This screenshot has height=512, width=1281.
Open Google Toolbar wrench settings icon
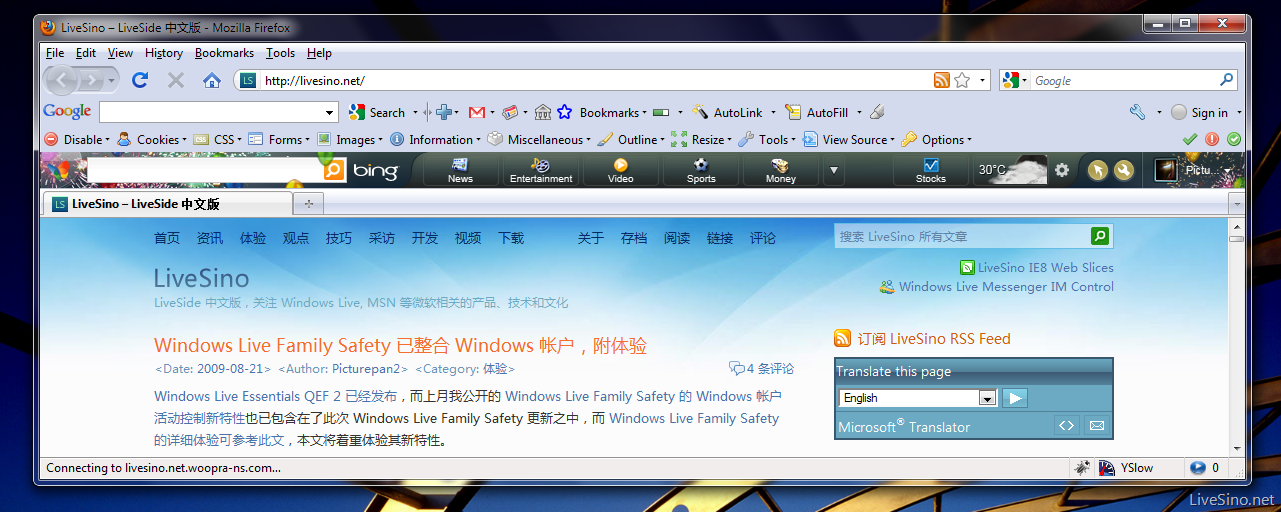[x=1137, y=112]
